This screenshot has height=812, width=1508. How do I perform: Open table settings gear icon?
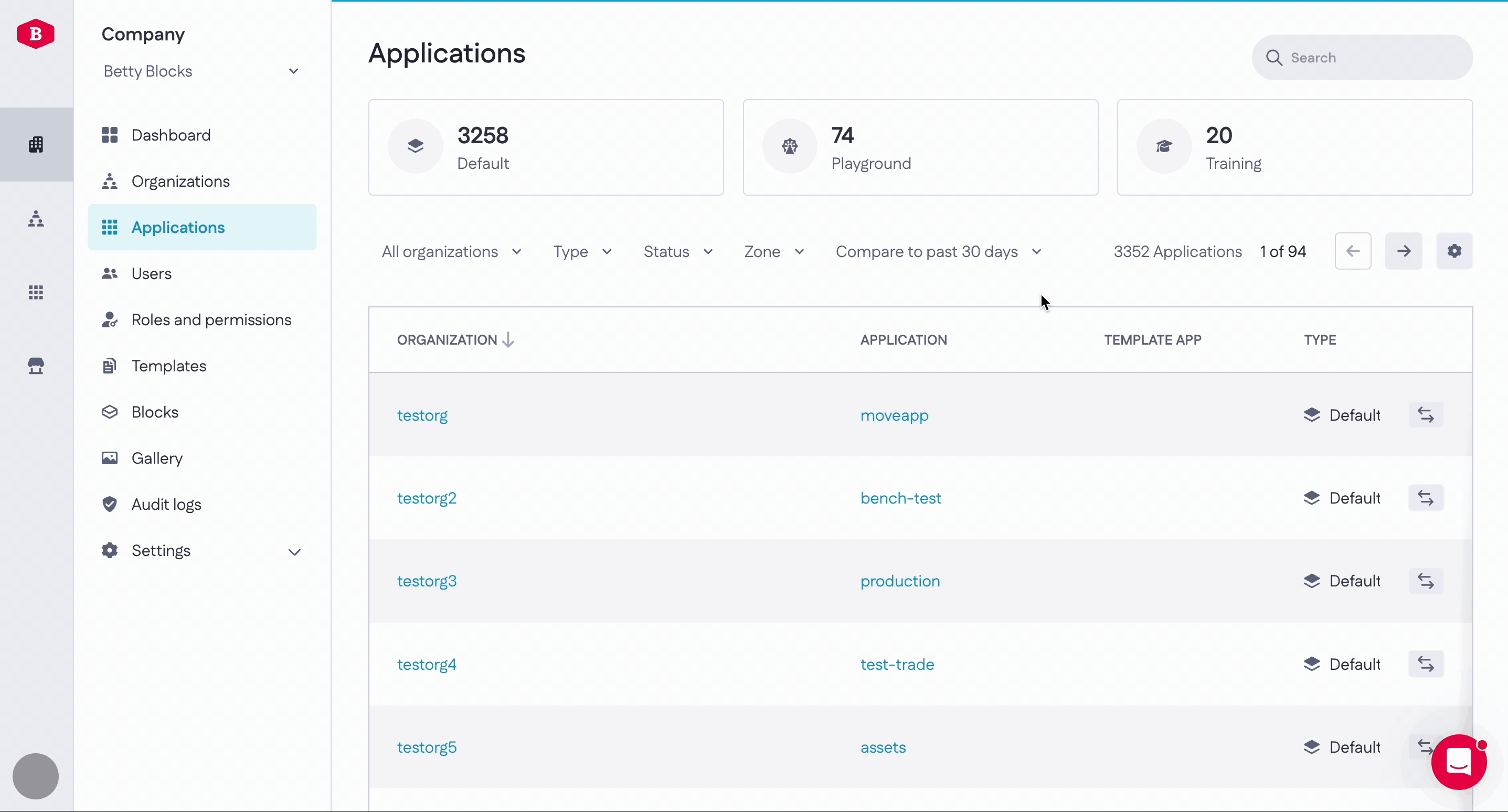tap(1454, 251)
